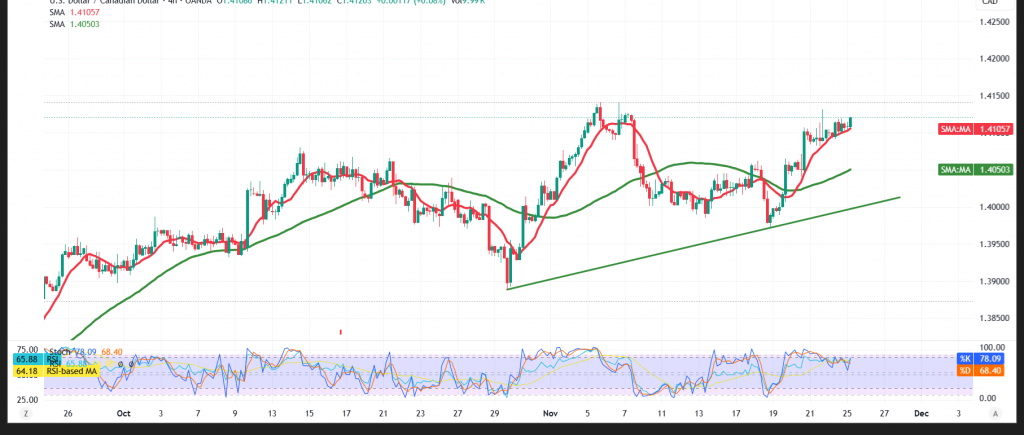Click the blue %K value label

point(977,358)
